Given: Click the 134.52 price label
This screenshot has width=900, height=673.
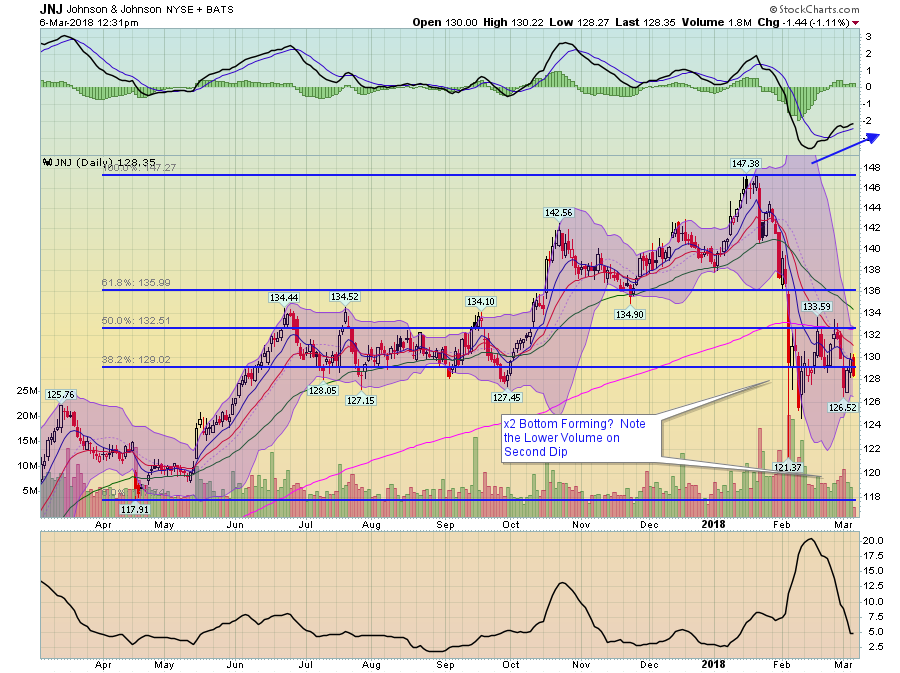Looking at the screenshot, I should pyautogui.click(x=344, y=297).
